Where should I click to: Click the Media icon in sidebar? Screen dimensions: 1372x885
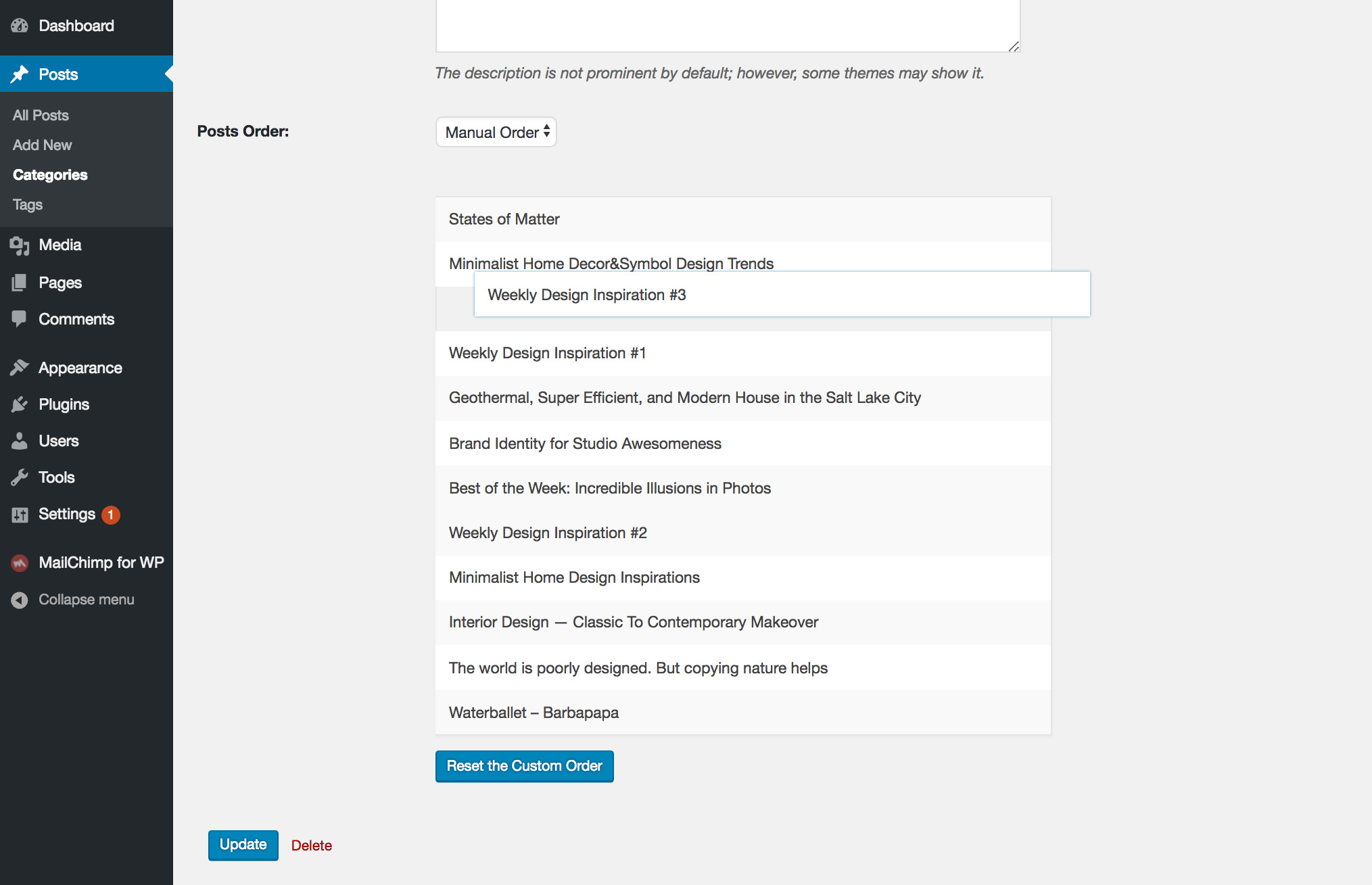pyautogui.click(x=20, y=245)
